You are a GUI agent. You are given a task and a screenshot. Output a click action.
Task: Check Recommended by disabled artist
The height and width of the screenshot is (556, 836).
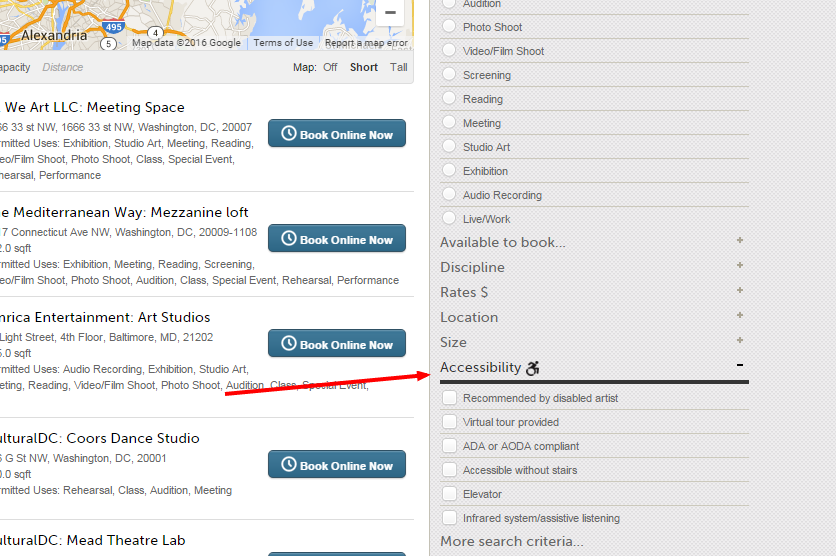tap(449, 398)
